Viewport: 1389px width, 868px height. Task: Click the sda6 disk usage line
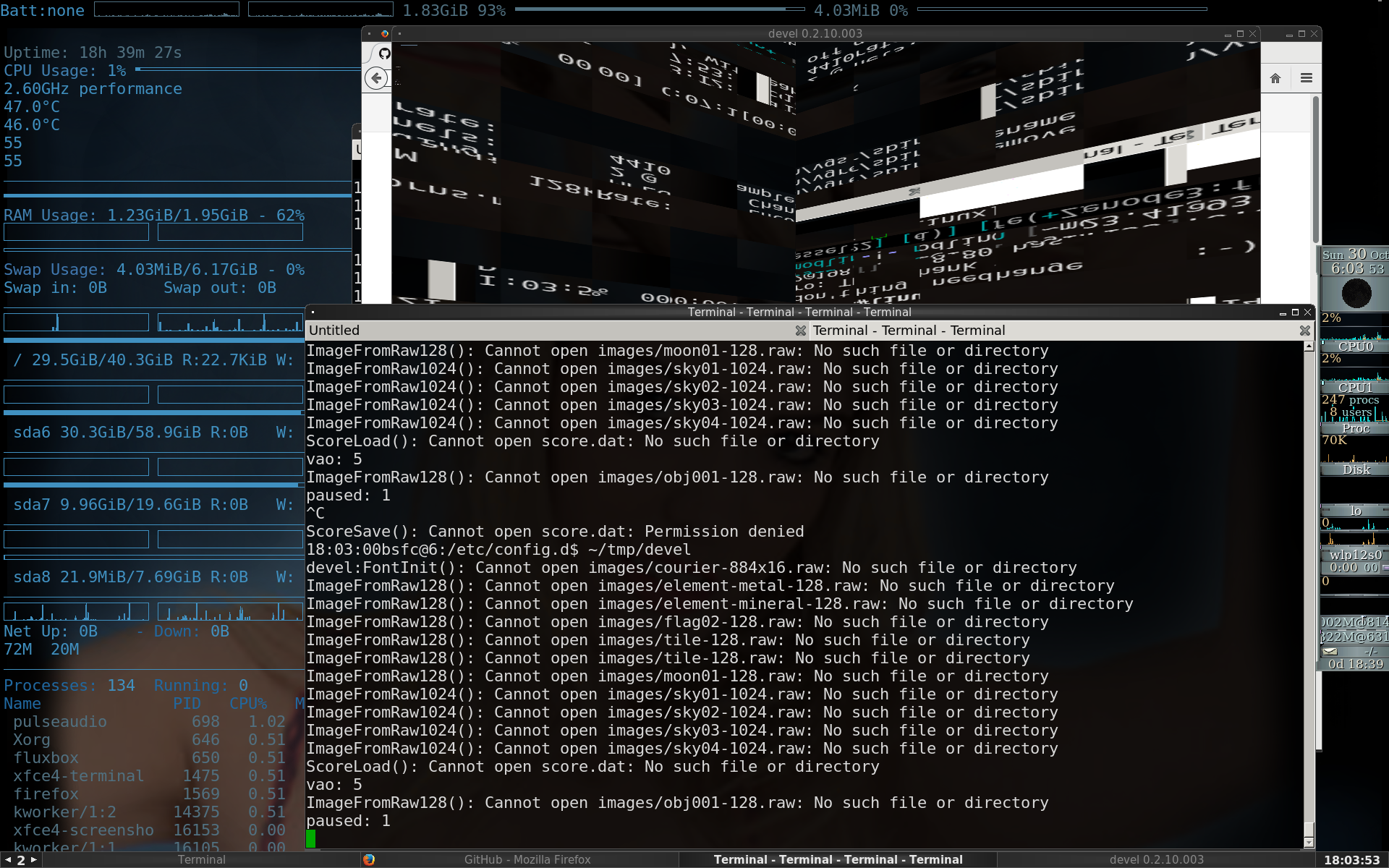point(153,433)
